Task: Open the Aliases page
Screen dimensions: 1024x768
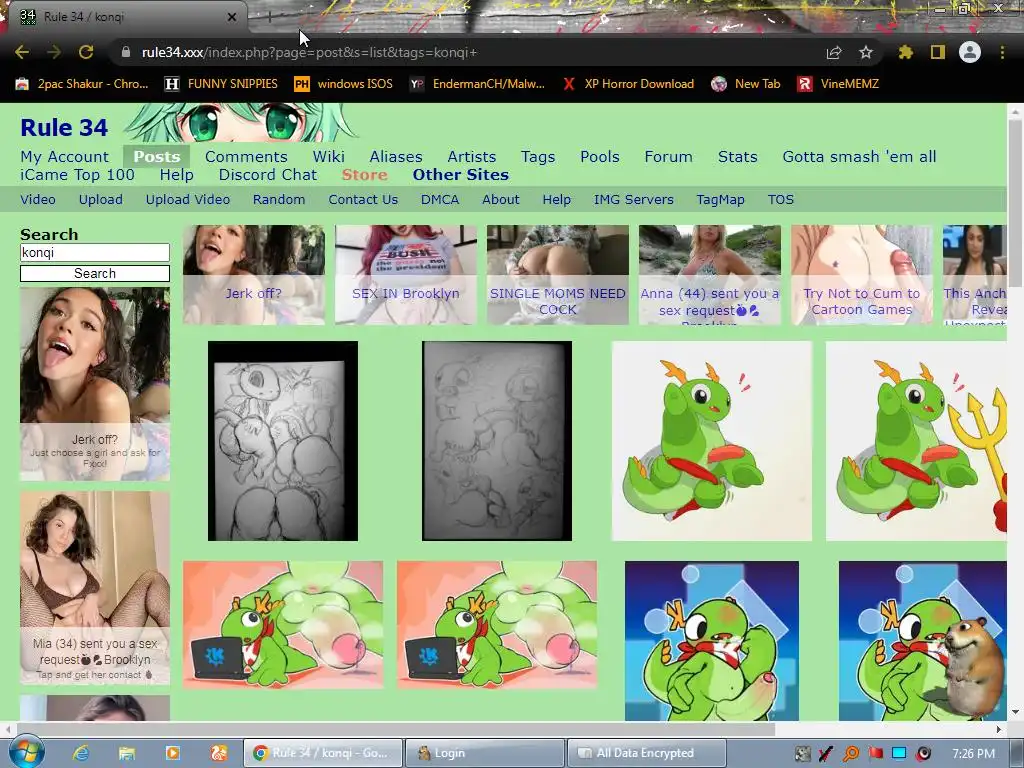Action: tap(396, 157)
